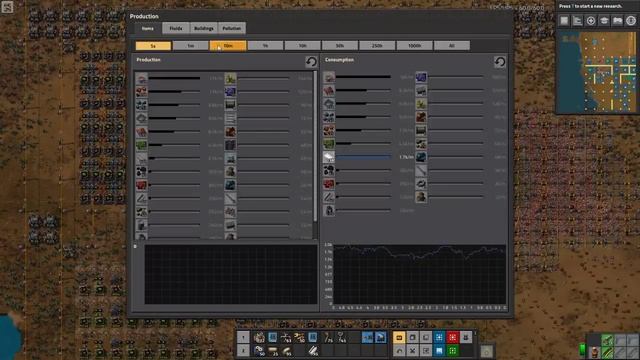Screen dimensions: 640x360
Task: Click the character armor slot icon
Action: (594, 352)
